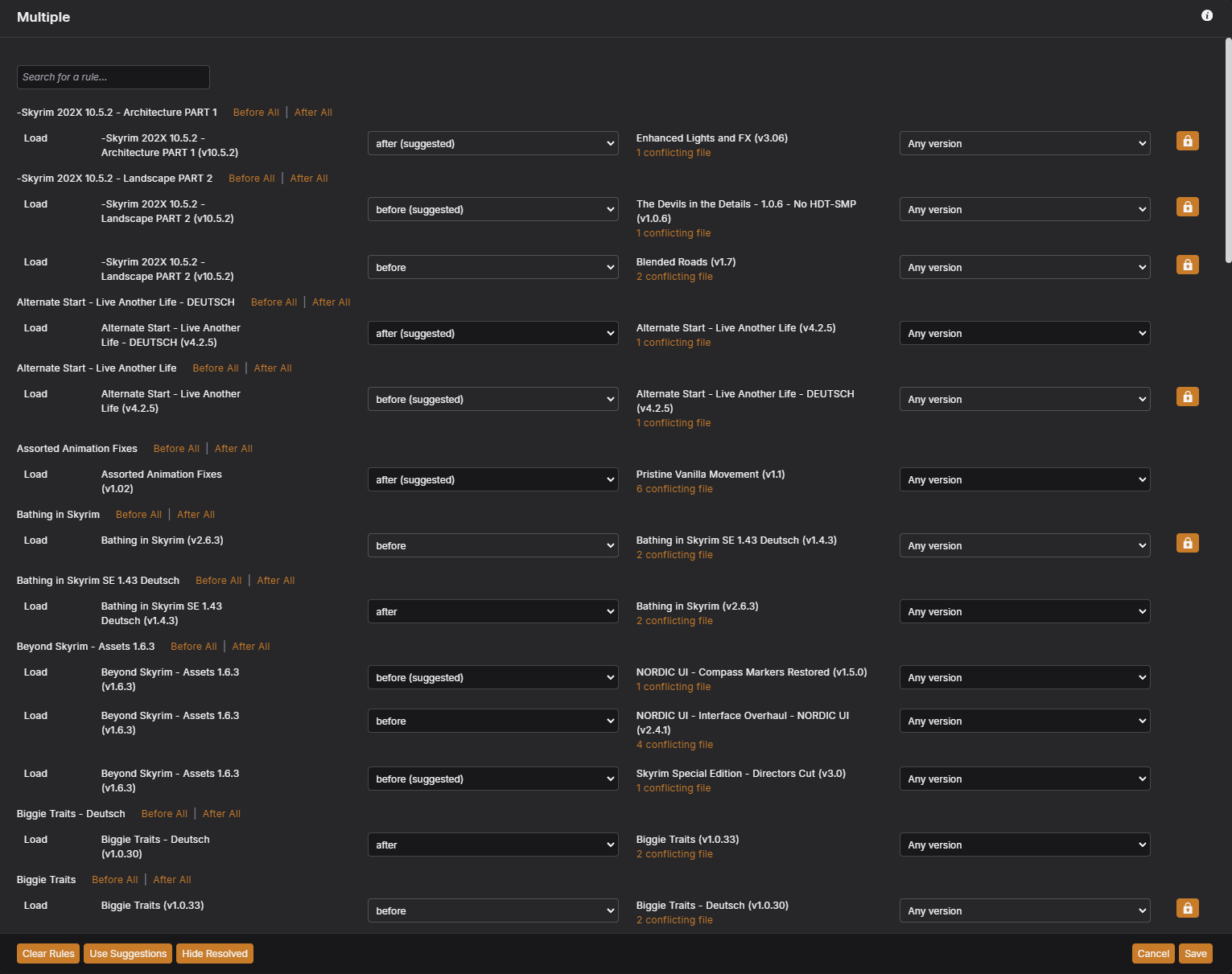Click lock icon for the Blended Roads rule
Screen dimensions: 1232x974
[x=1187, y=265]
